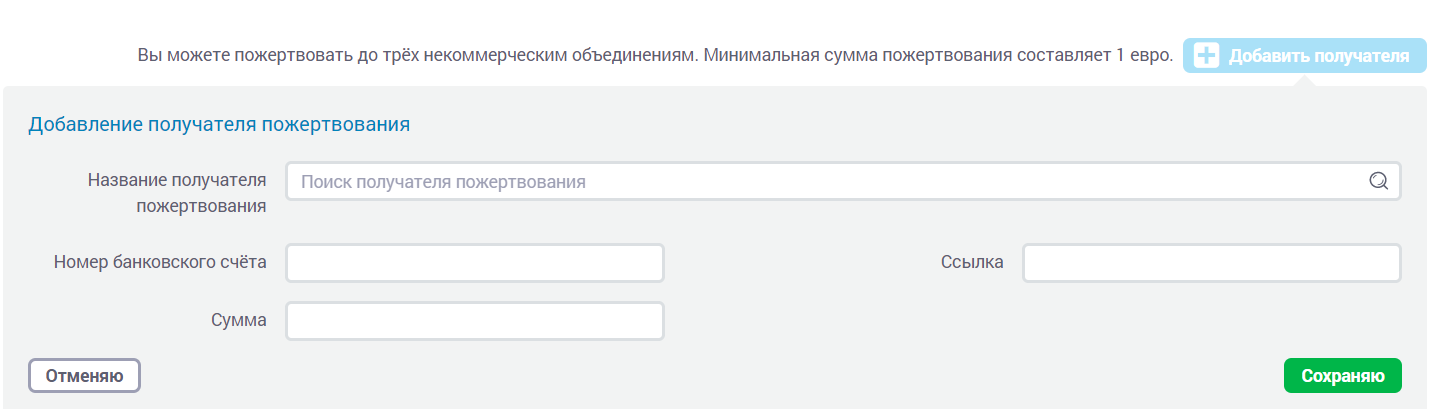This screenshot has width=1441, height=409.
Task: Click the plus icon beside Добавить получателя
Action: (1207, 56)
